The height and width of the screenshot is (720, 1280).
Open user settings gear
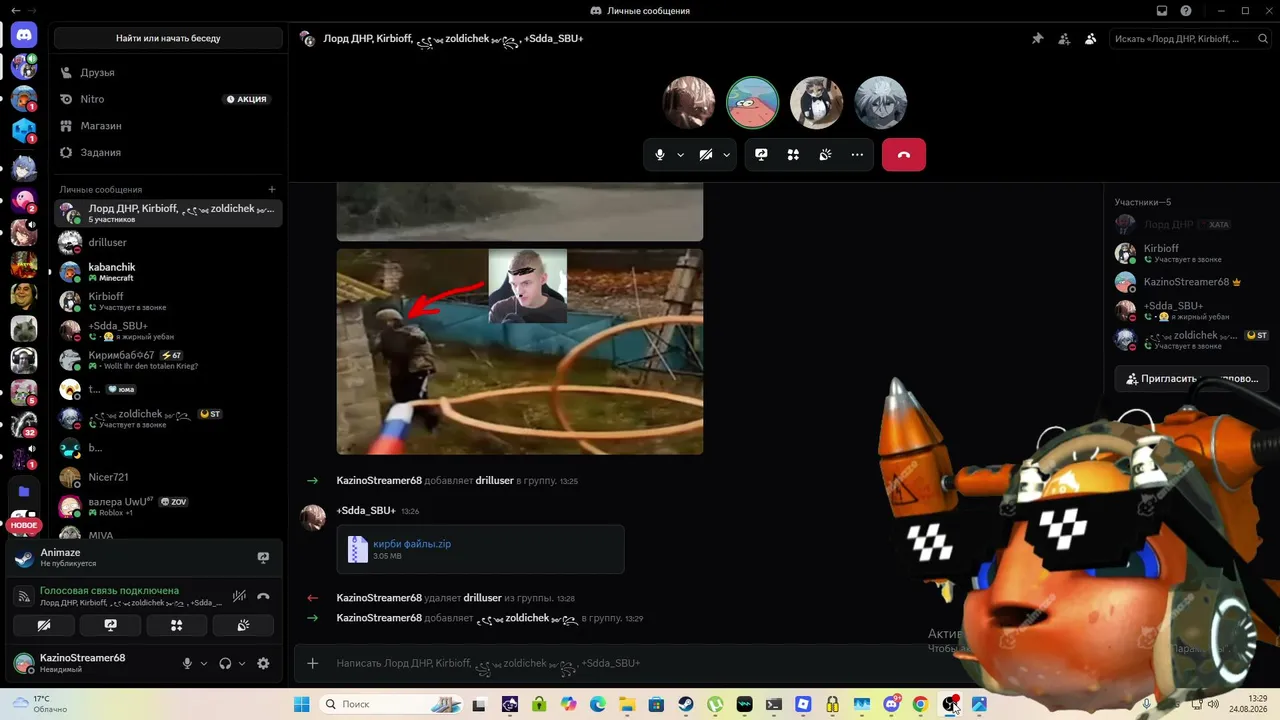point(263,663)
